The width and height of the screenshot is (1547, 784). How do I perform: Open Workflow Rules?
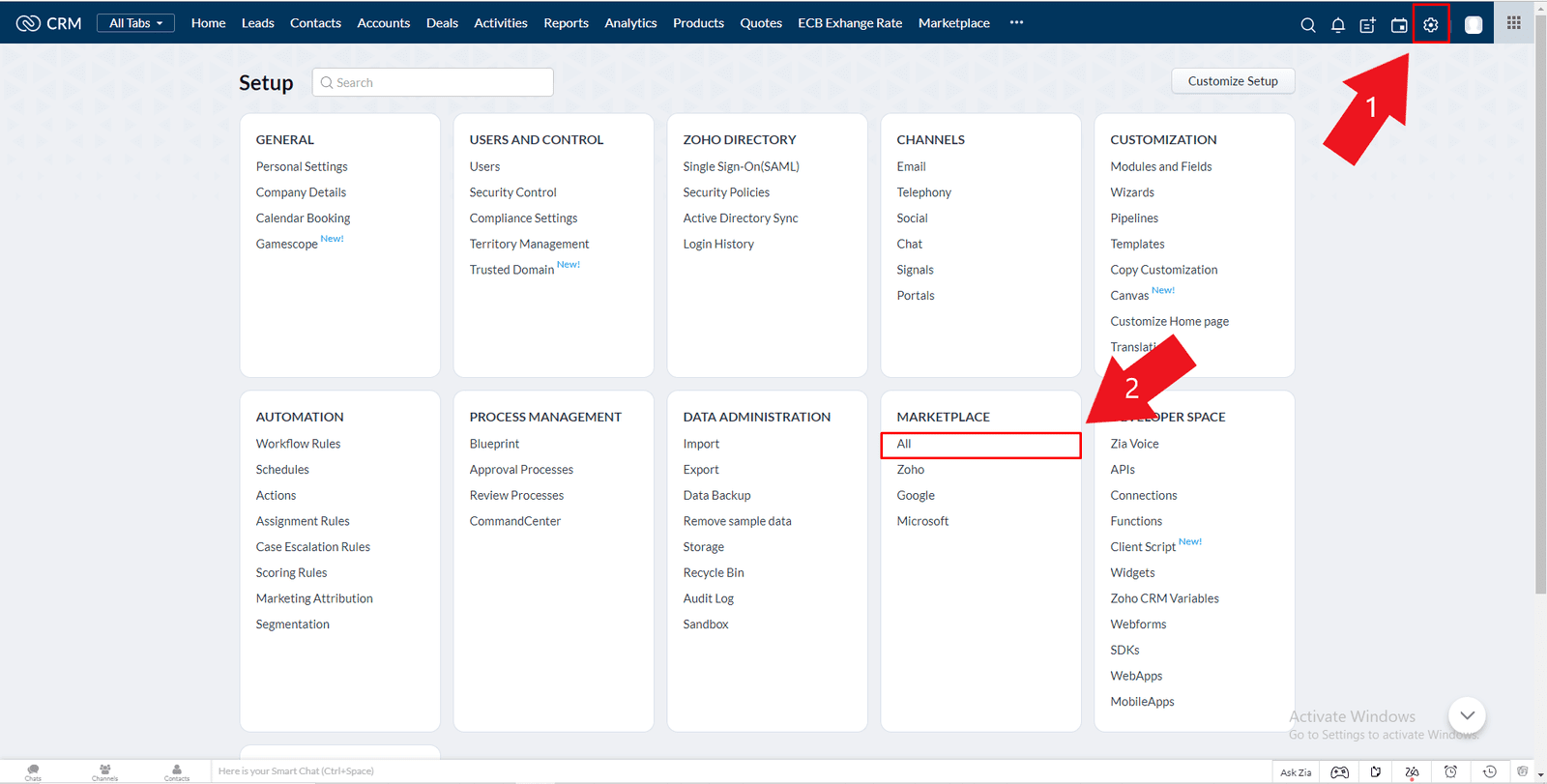coord(298,444)
